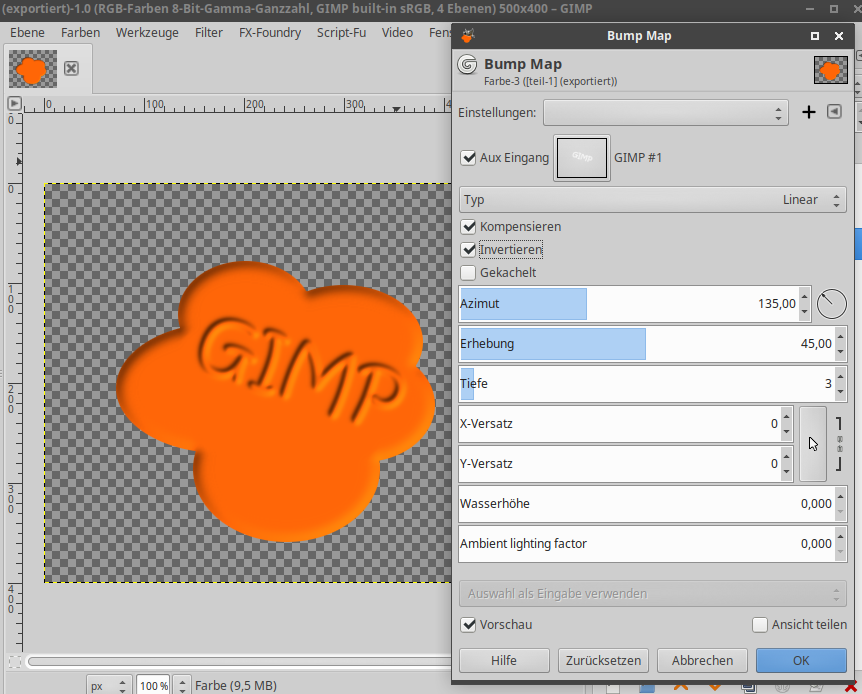
Task: Click the plus icon to save settings preset
Action: [x=809, y=113]
